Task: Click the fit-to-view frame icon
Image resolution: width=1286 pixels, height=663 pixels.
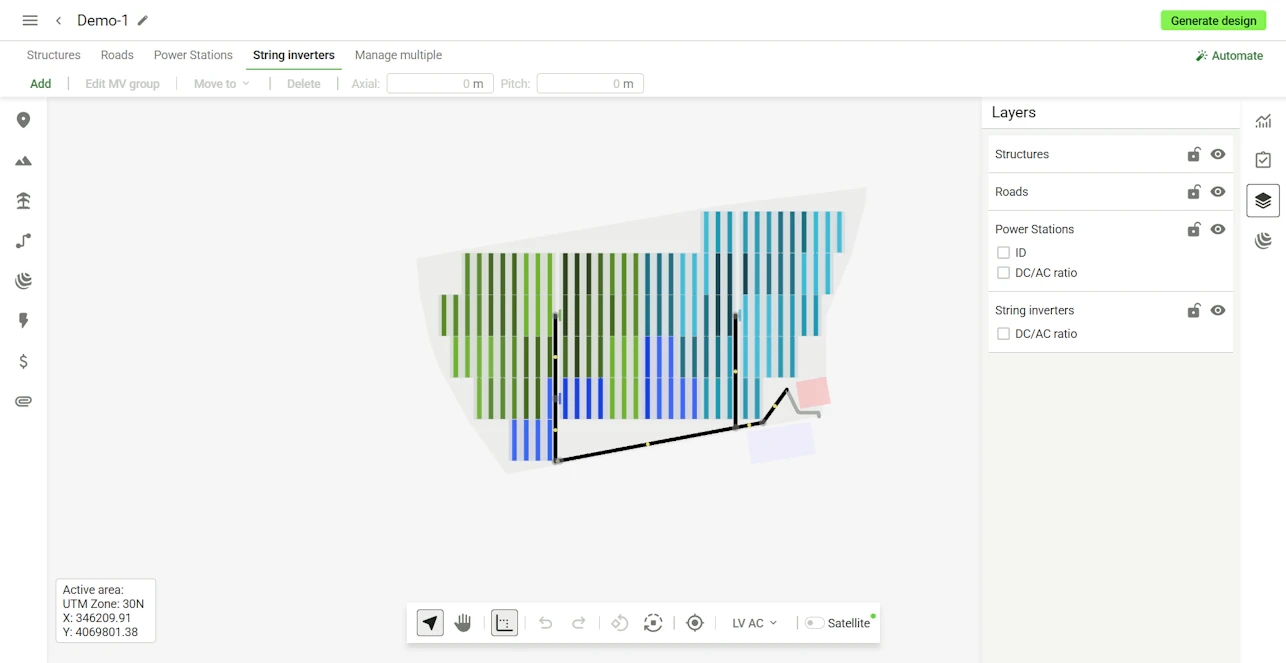Action: click(x=653, y=623)
